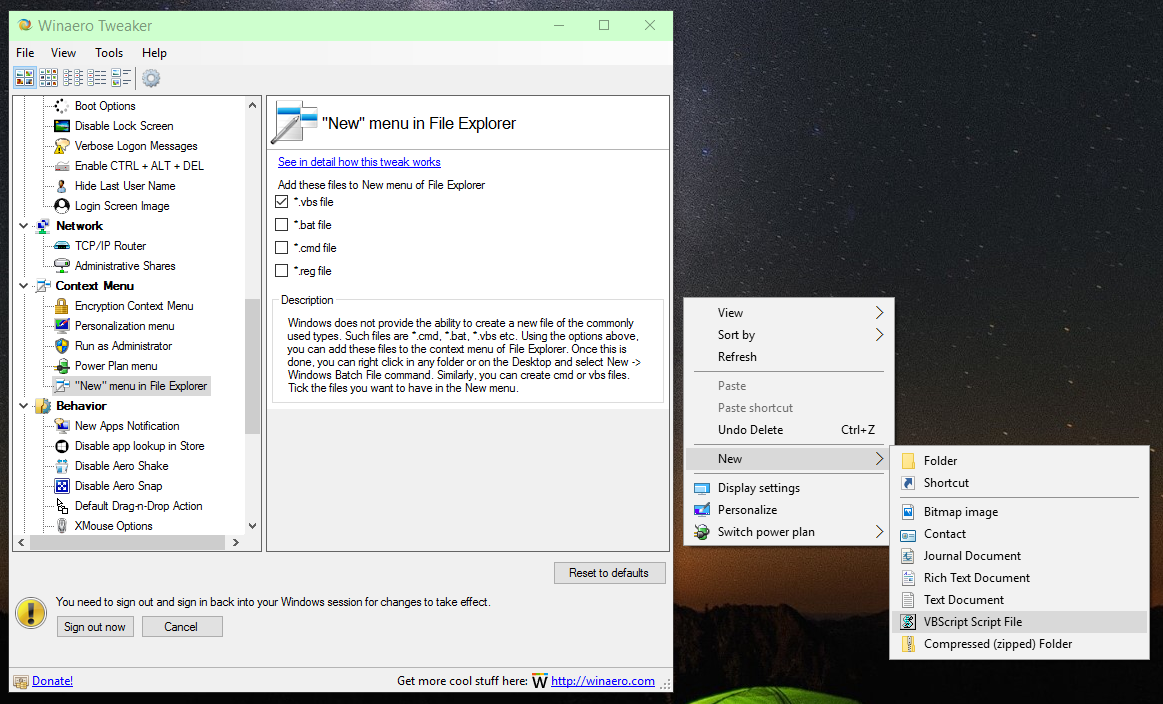This screenshot has width=1163, height=704.
Task: Click the Power Plan menu icon
Action: click(62, 366)
